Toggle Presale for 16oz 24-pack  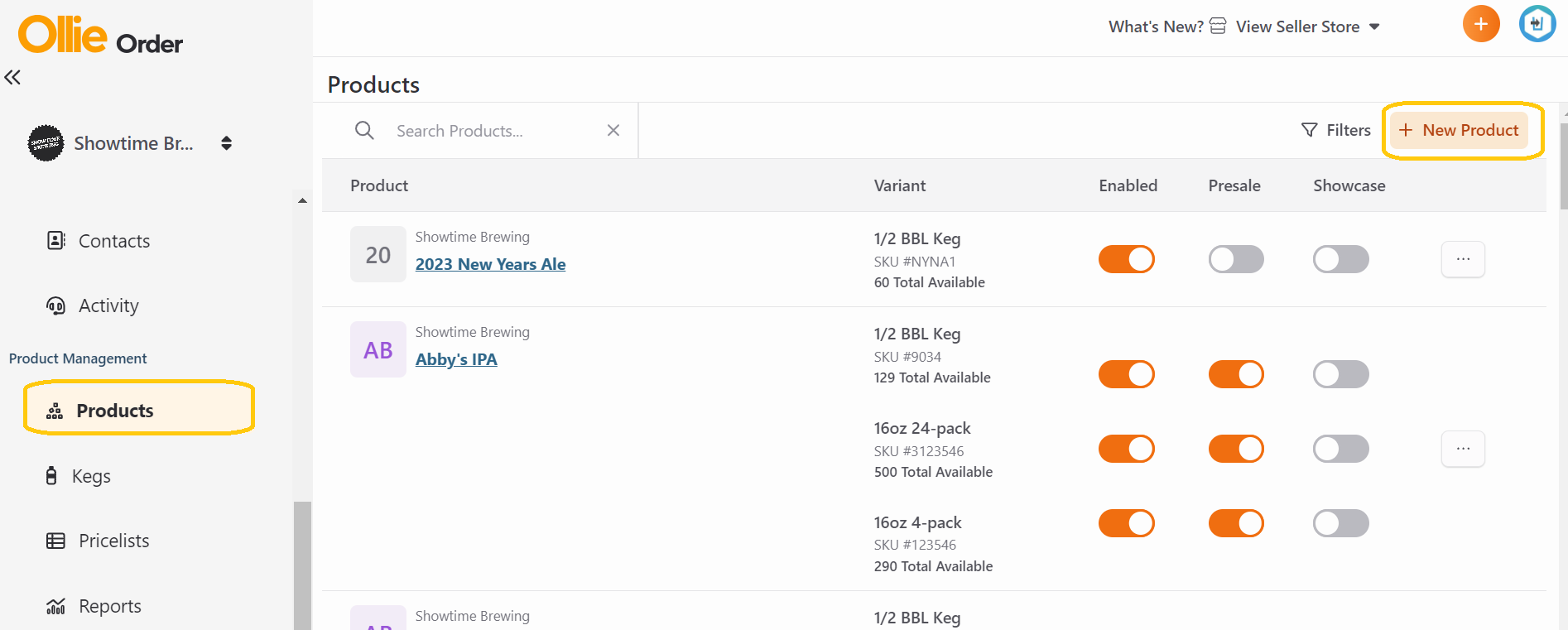1236,449
